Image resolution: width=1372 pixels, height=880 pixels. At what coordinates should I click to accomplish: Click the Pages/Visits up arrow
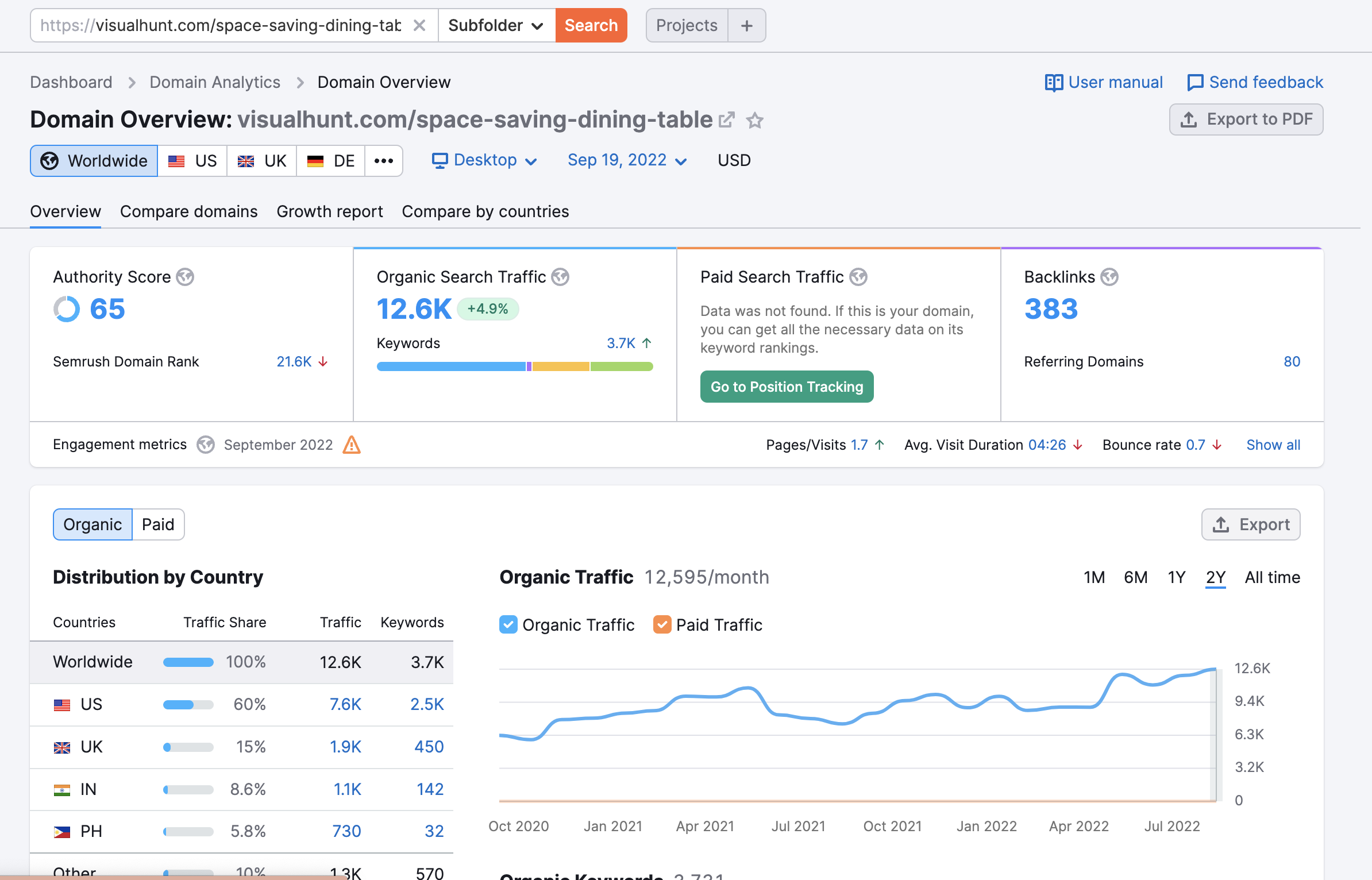pyautogui.click(x=880, y=445)
